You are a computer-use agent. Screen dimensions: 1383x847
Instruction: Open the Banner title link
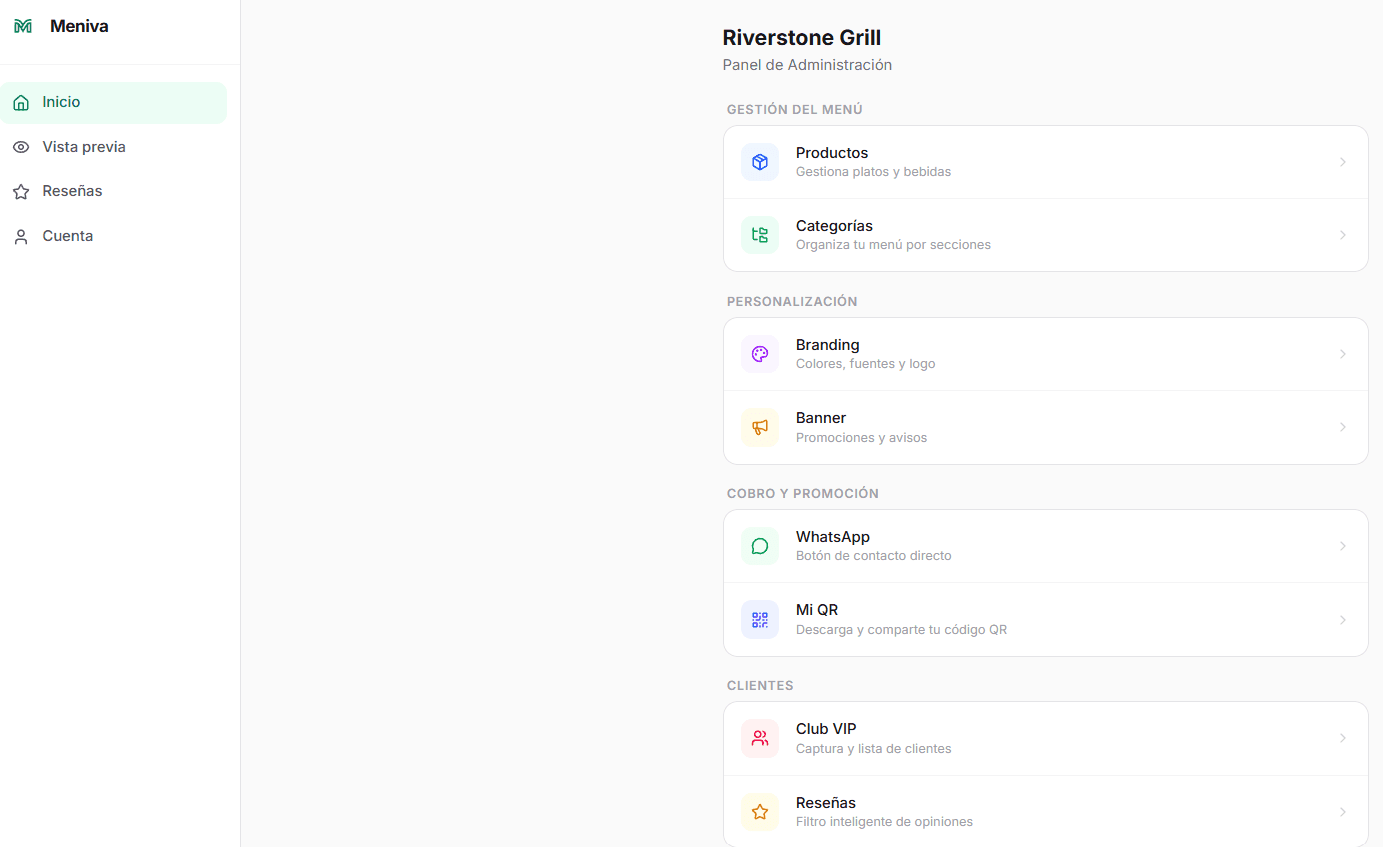click(x=821, y=418)
